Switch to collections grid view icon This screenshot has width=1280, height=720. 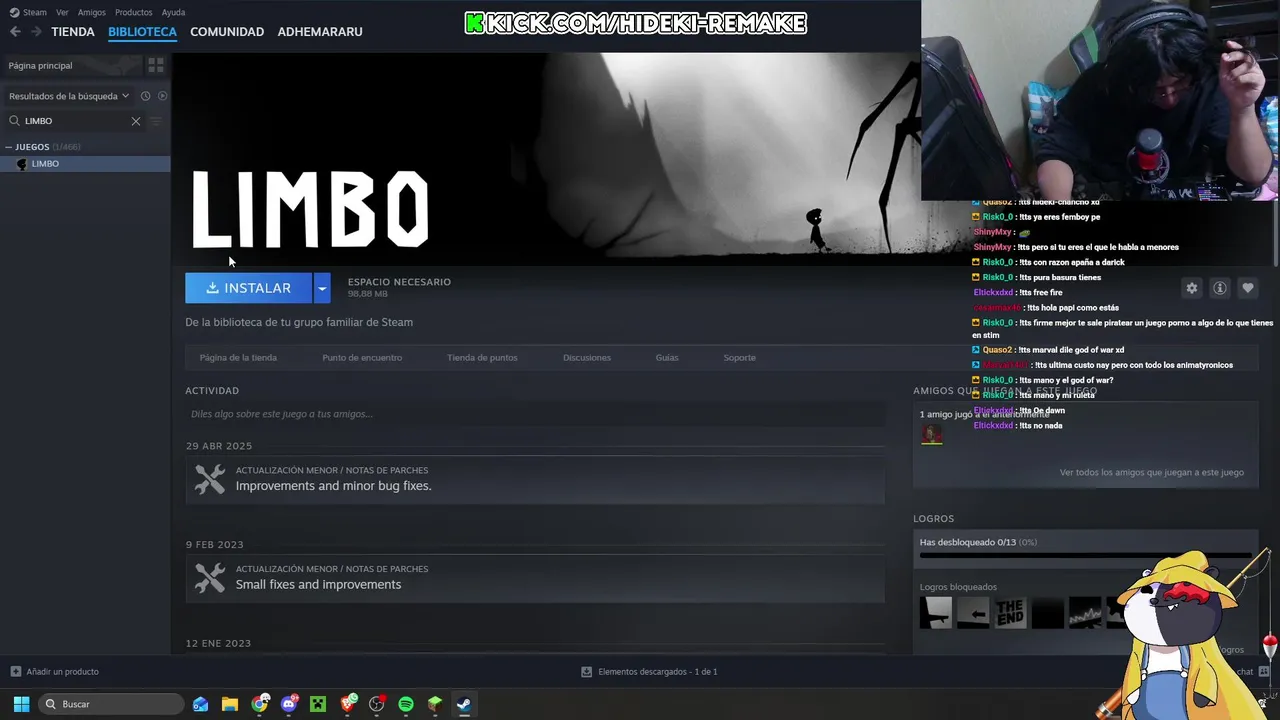[x=156, y=65]
